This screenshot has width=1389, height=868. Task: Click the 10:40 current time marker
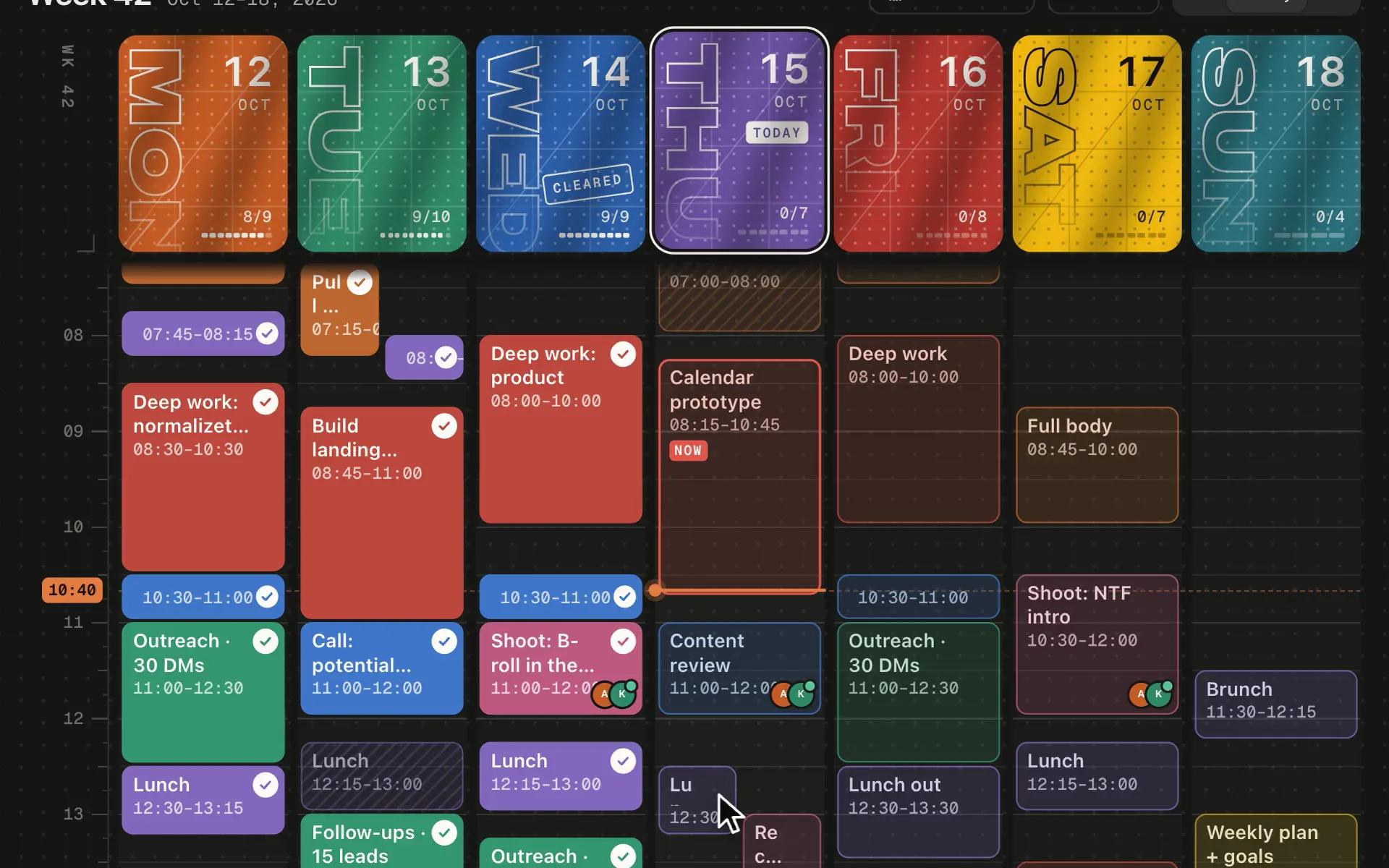pos(72,590)
